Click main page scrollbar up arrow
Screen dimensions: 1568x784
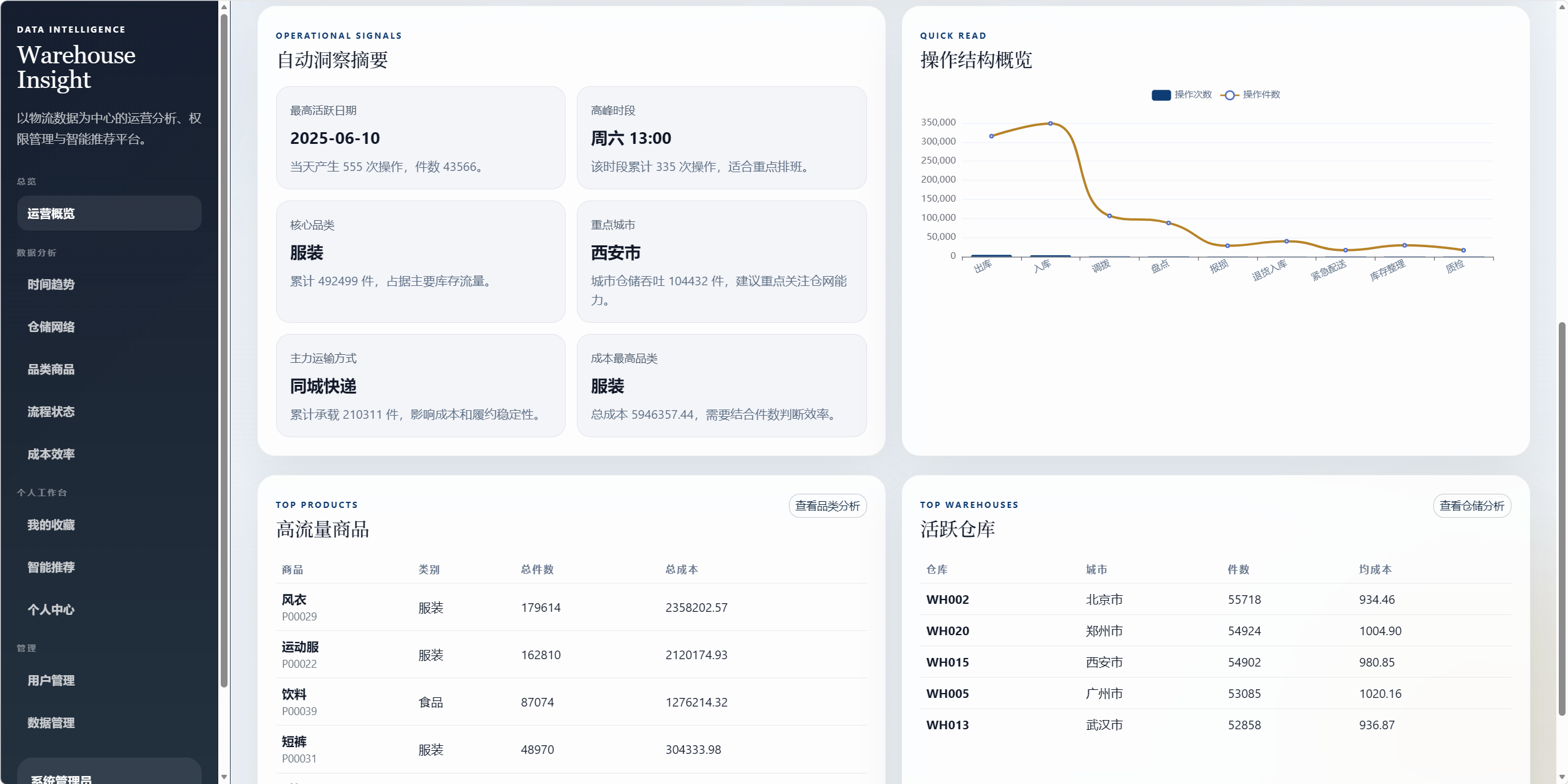click(x=1562, y=6)
